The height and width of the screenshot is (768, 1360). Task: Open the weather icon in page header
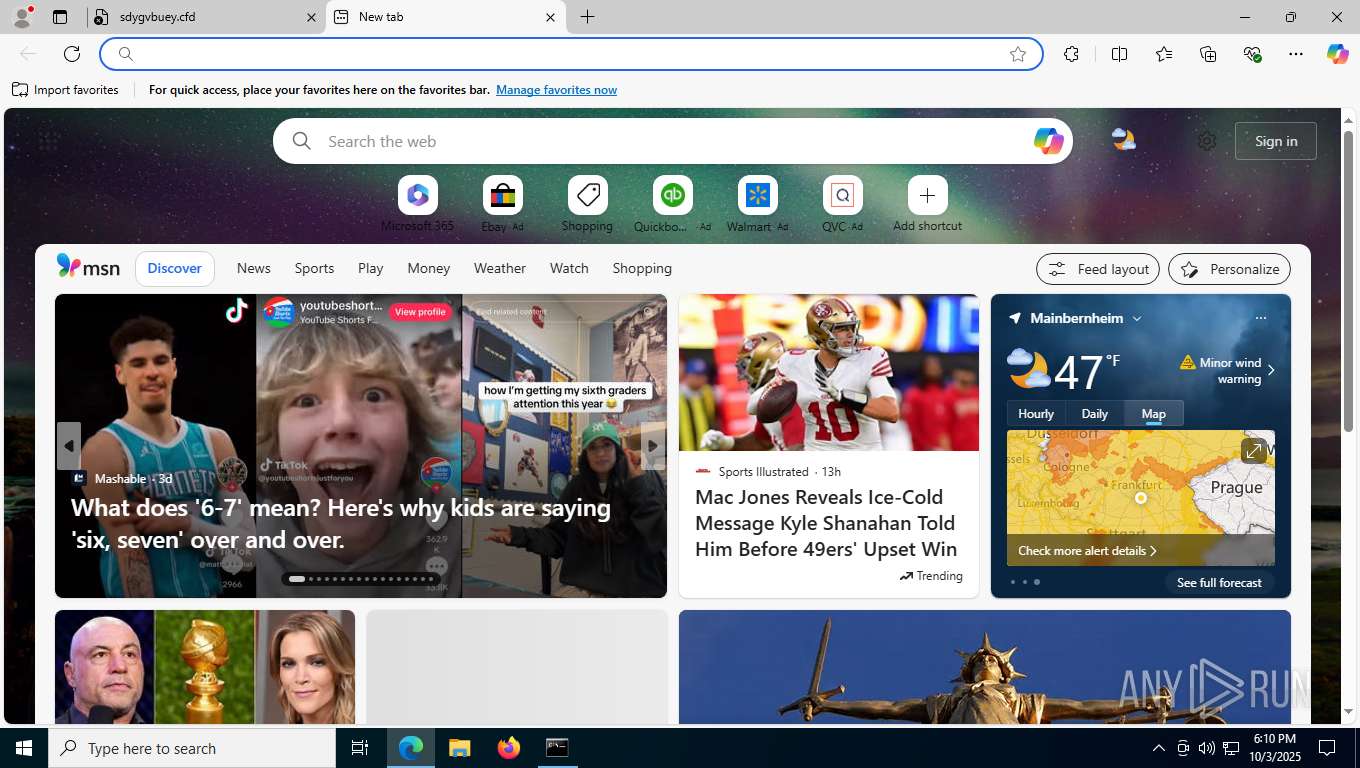click(x=1124, y=141)
